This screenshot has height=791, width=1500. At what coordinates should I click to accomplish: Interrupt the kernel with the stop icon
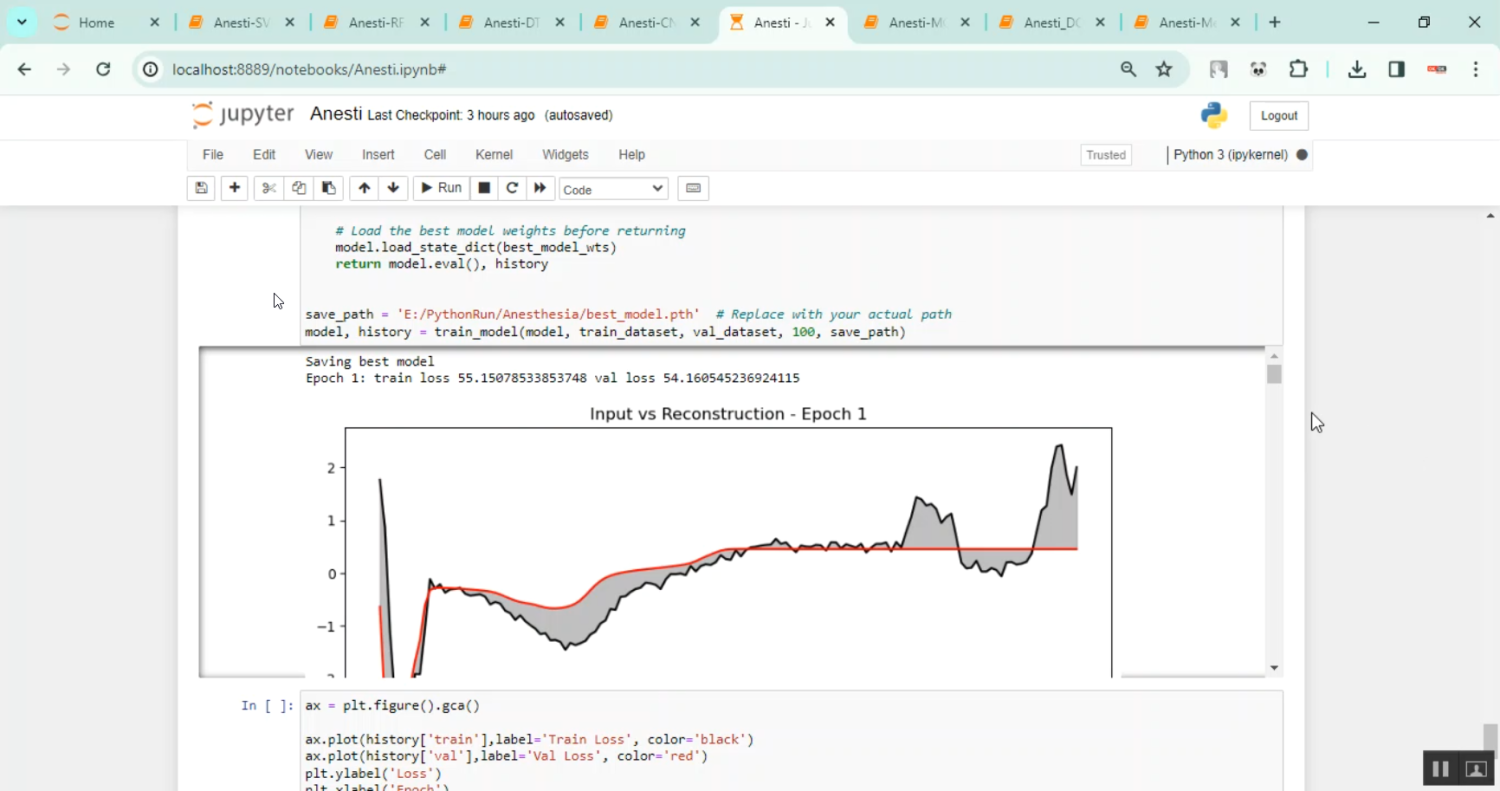[483, 188]
